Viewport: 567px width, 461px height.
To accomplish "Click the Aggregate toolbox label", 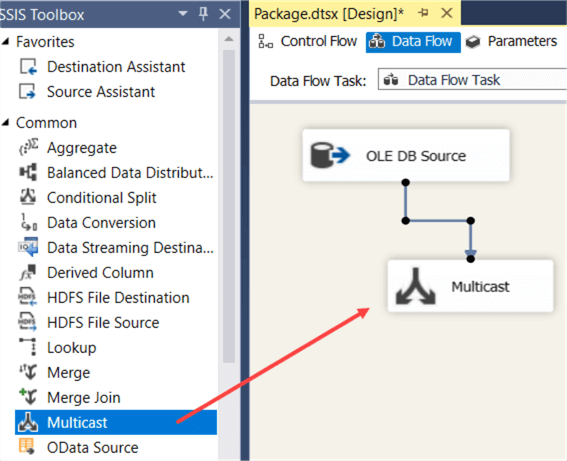I will point(82,148).
